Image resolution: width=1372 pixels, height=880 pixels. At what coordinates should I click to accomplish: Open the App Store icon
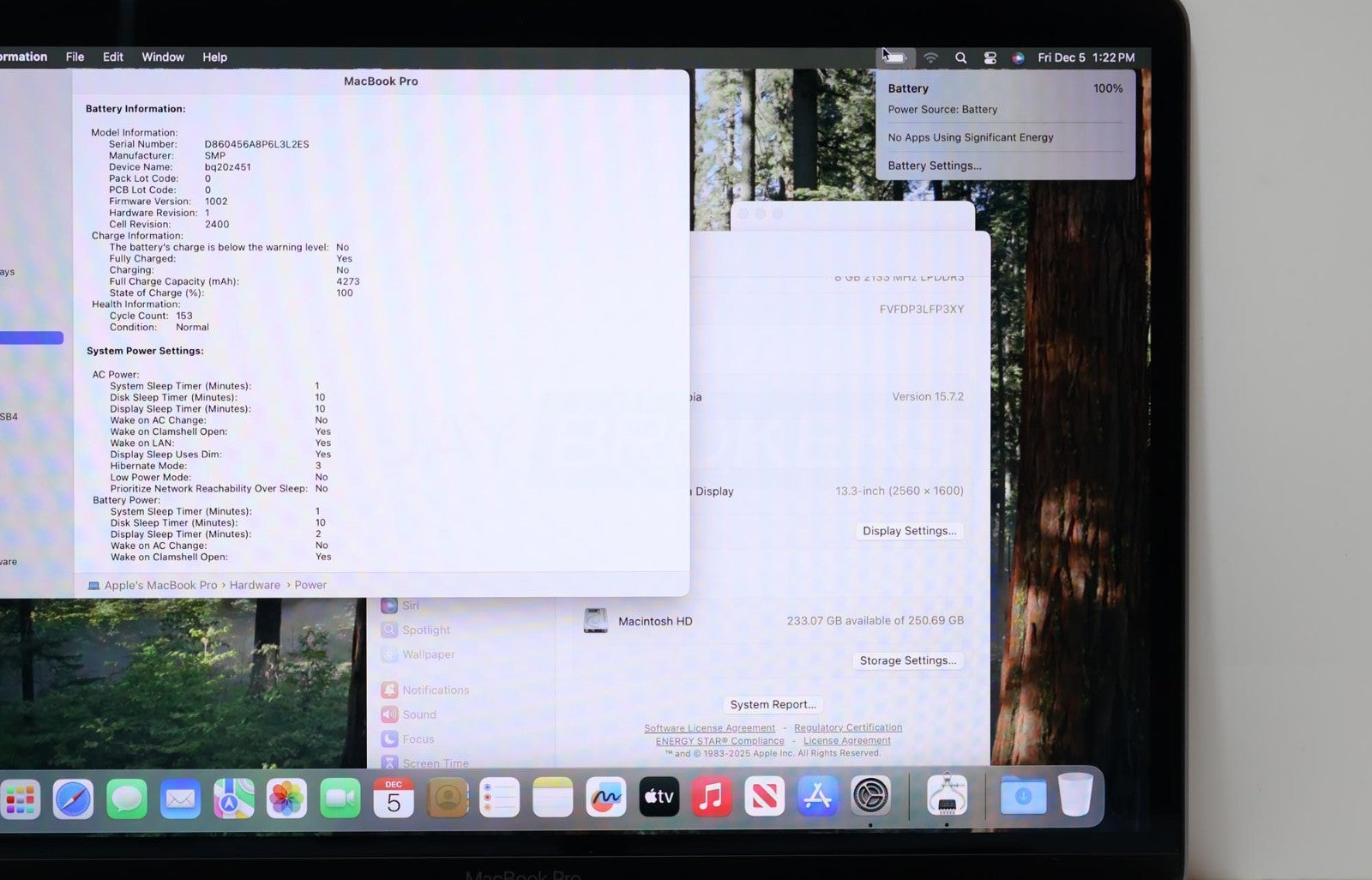pos(816,797)
